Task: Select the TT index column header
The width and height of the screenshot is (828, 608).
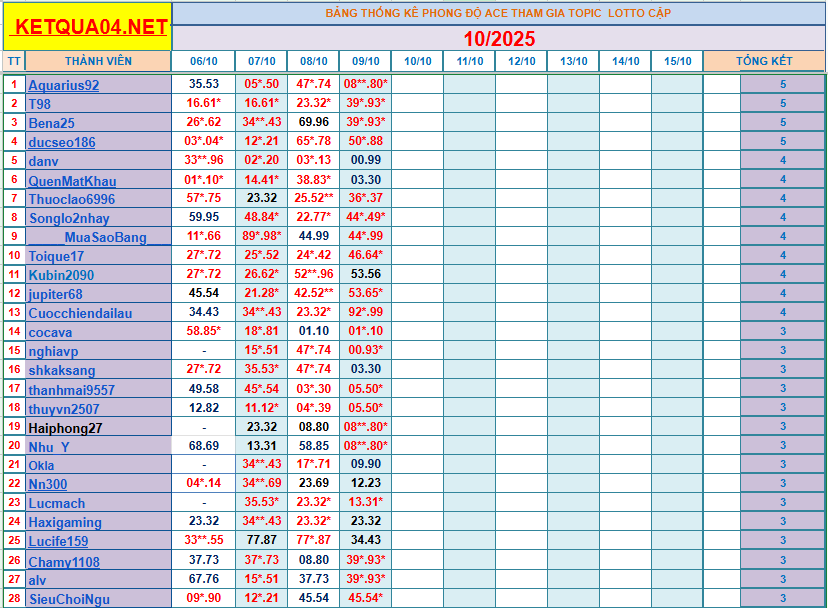Action: coord(14,61)
